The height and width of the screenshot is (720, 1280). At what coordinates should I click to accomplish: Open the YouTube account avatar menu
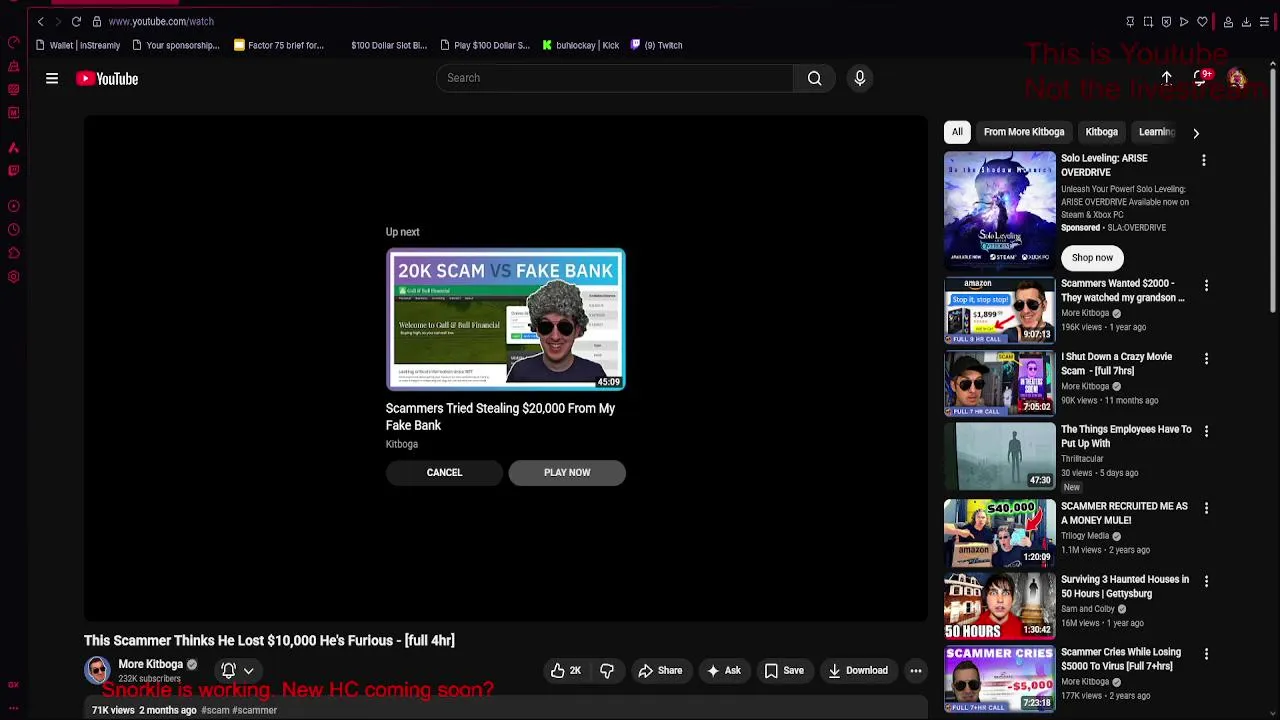pos(1237,78)
